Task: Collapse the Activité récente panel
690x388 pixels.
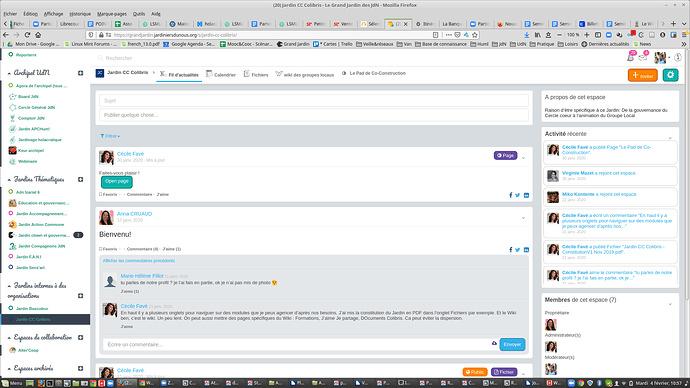Action: [670, 138]
